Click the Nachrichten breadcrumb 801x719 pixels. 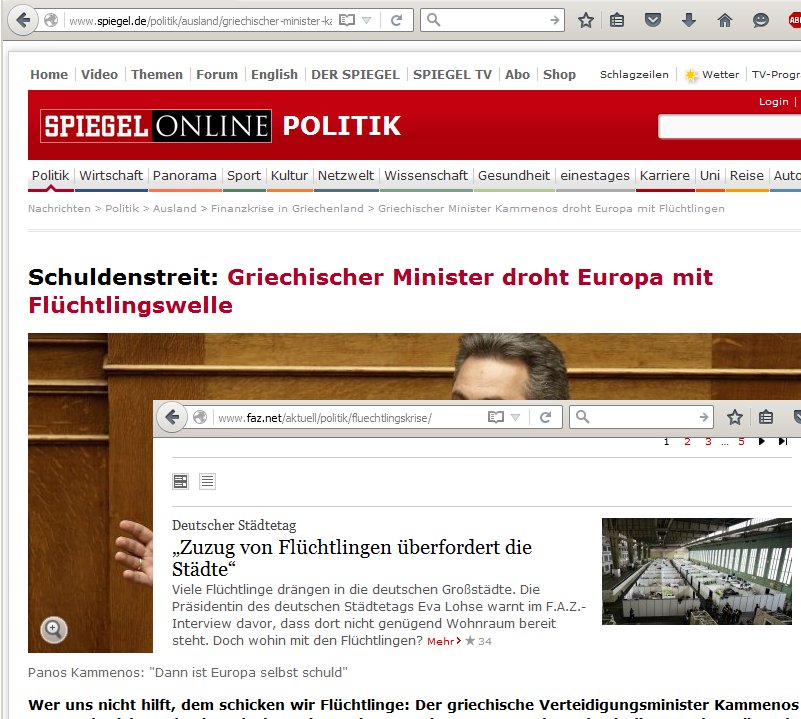click(59, 208)
